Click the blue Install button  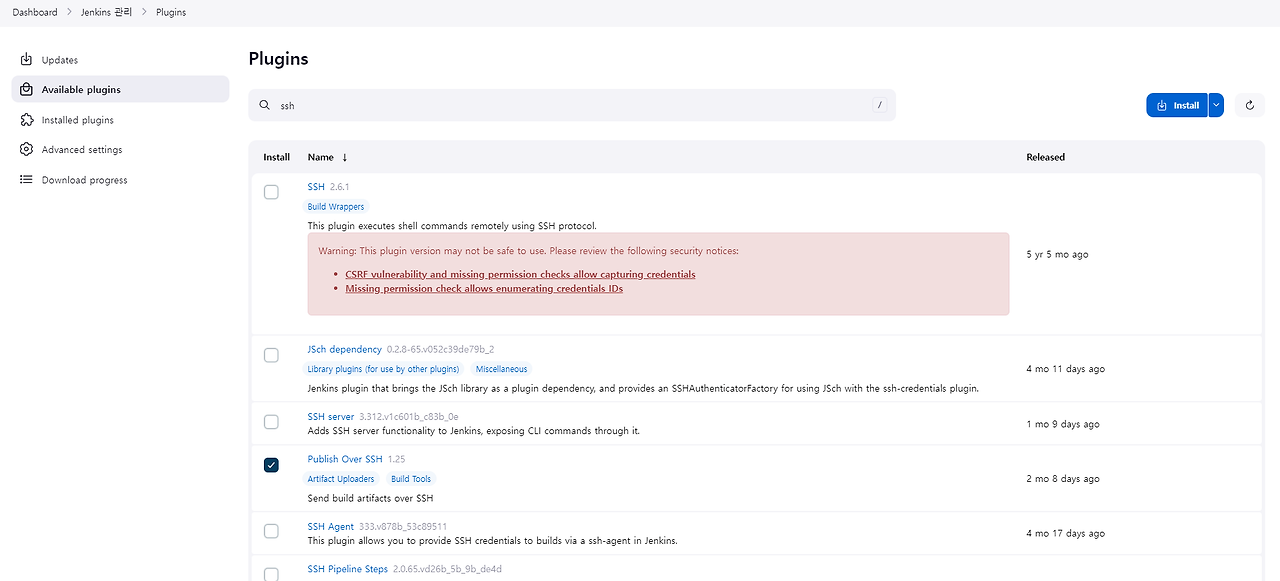[1177, 105]
